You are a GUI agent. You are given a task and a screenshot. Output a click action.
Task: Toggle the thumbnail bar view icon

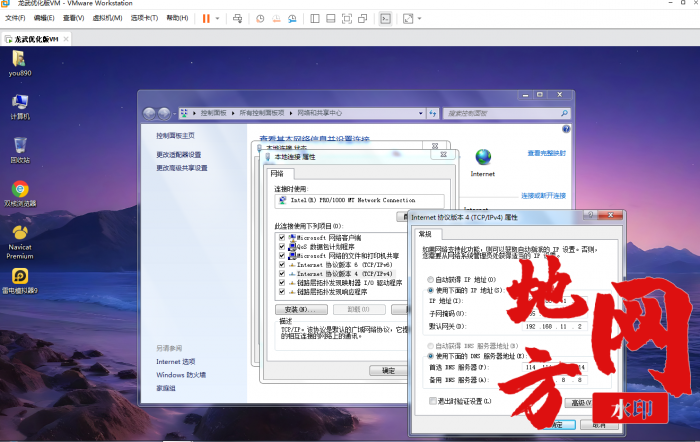click(x=331, y=19)
